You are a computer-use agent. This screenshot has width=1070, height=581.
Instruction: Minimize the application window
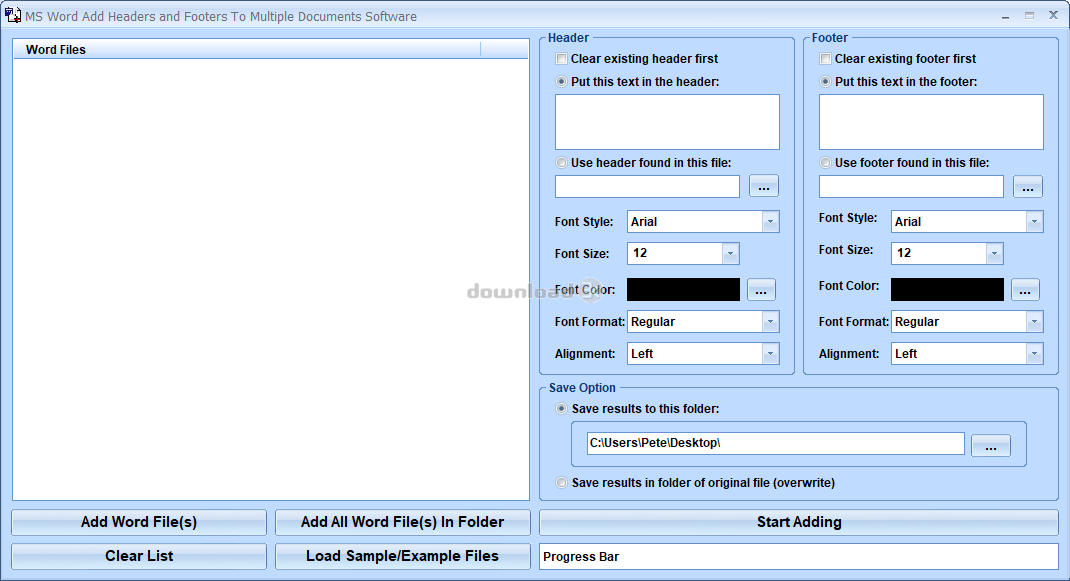[x=1005, y=16]
